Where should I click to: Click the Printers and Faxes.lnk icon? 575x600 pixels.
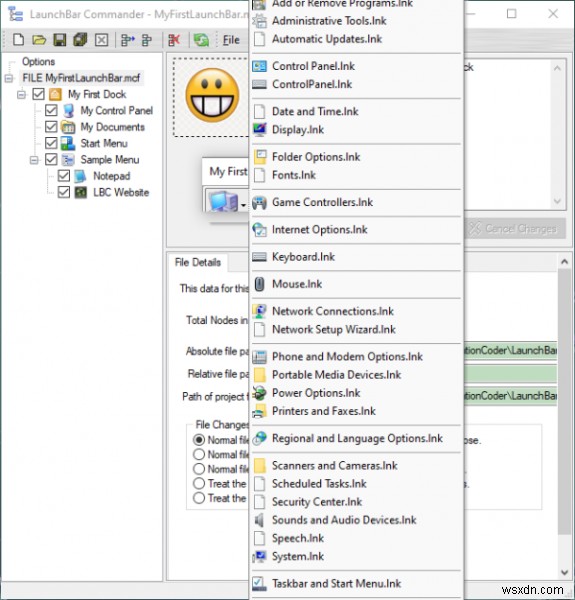pos(259,411)
